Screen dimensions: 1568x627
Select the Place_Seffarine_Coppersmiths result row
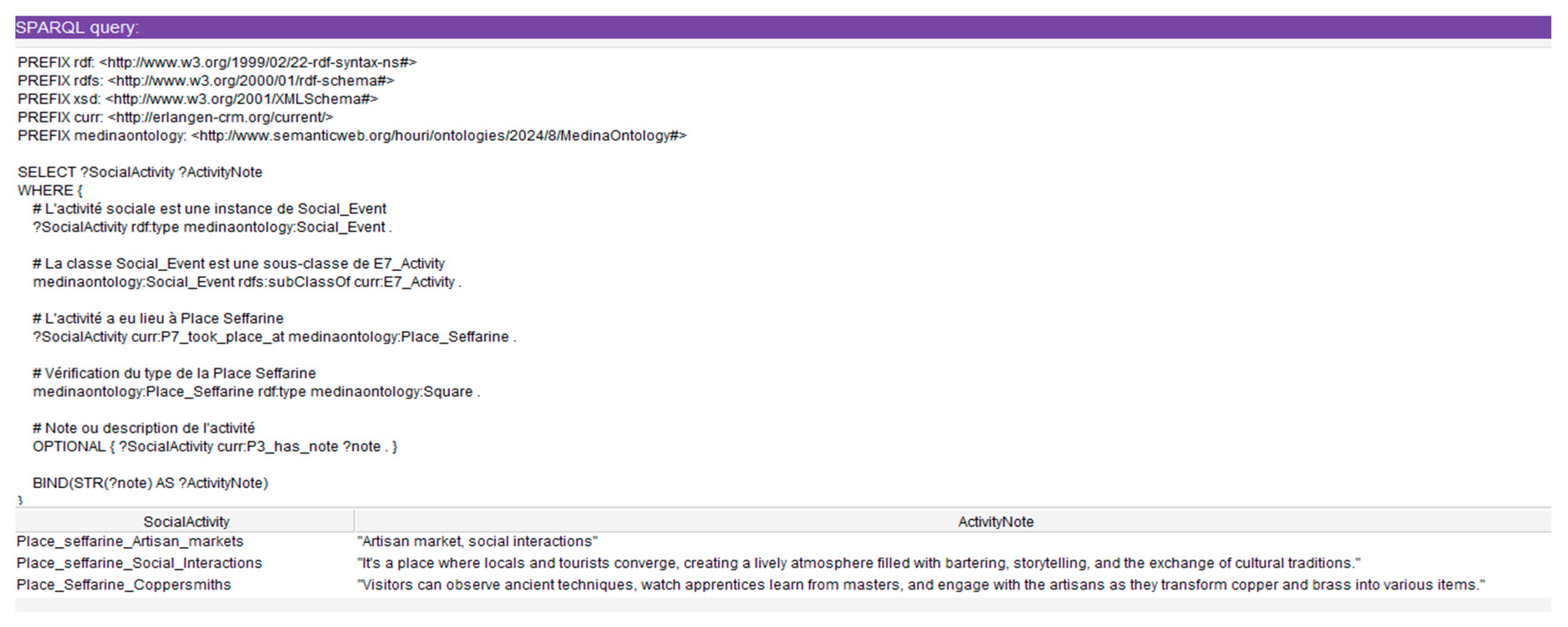coord(123,585)
